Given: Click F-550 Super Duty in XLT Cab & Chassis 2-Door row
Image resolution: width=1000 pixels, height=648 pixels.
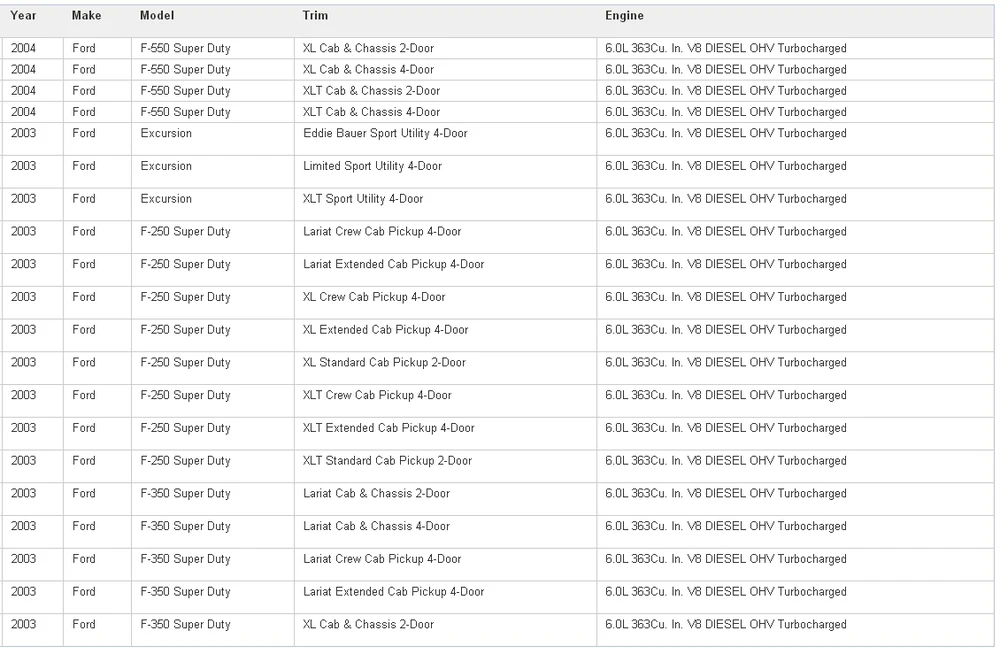Looking at the screenshot, I should [185, 91].
